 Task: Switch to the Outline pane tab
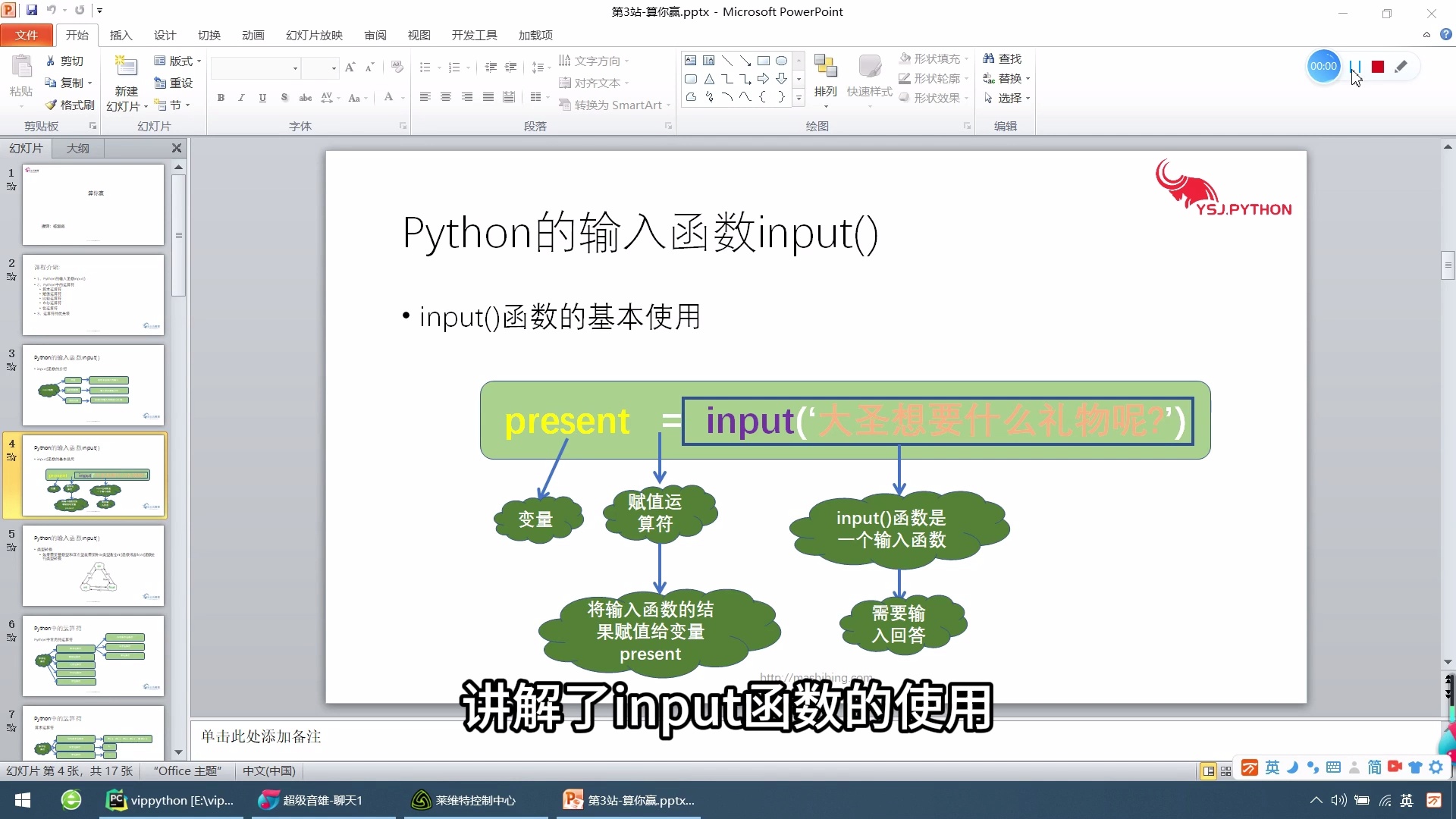[x=77, y=148]
